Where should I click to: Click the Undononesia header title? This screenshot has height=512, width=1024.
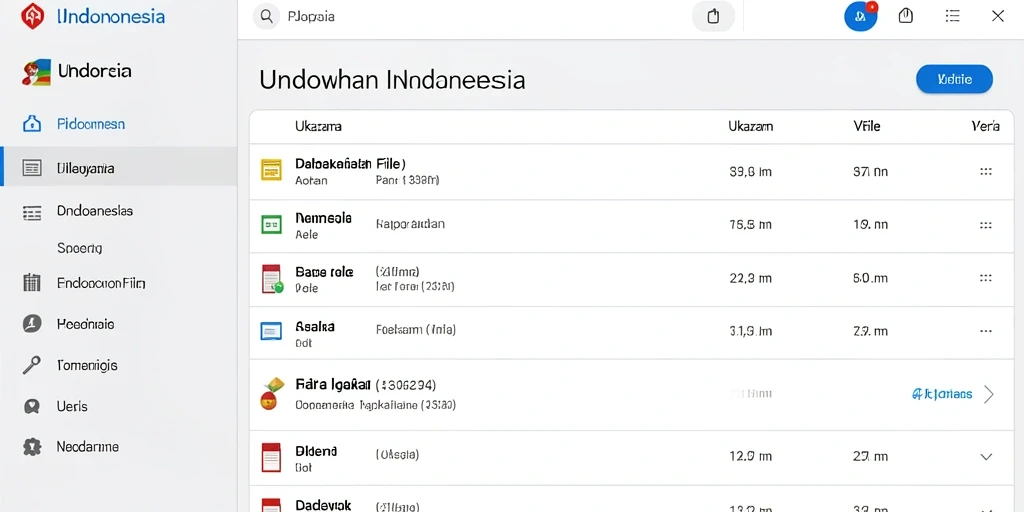point(111,16)
